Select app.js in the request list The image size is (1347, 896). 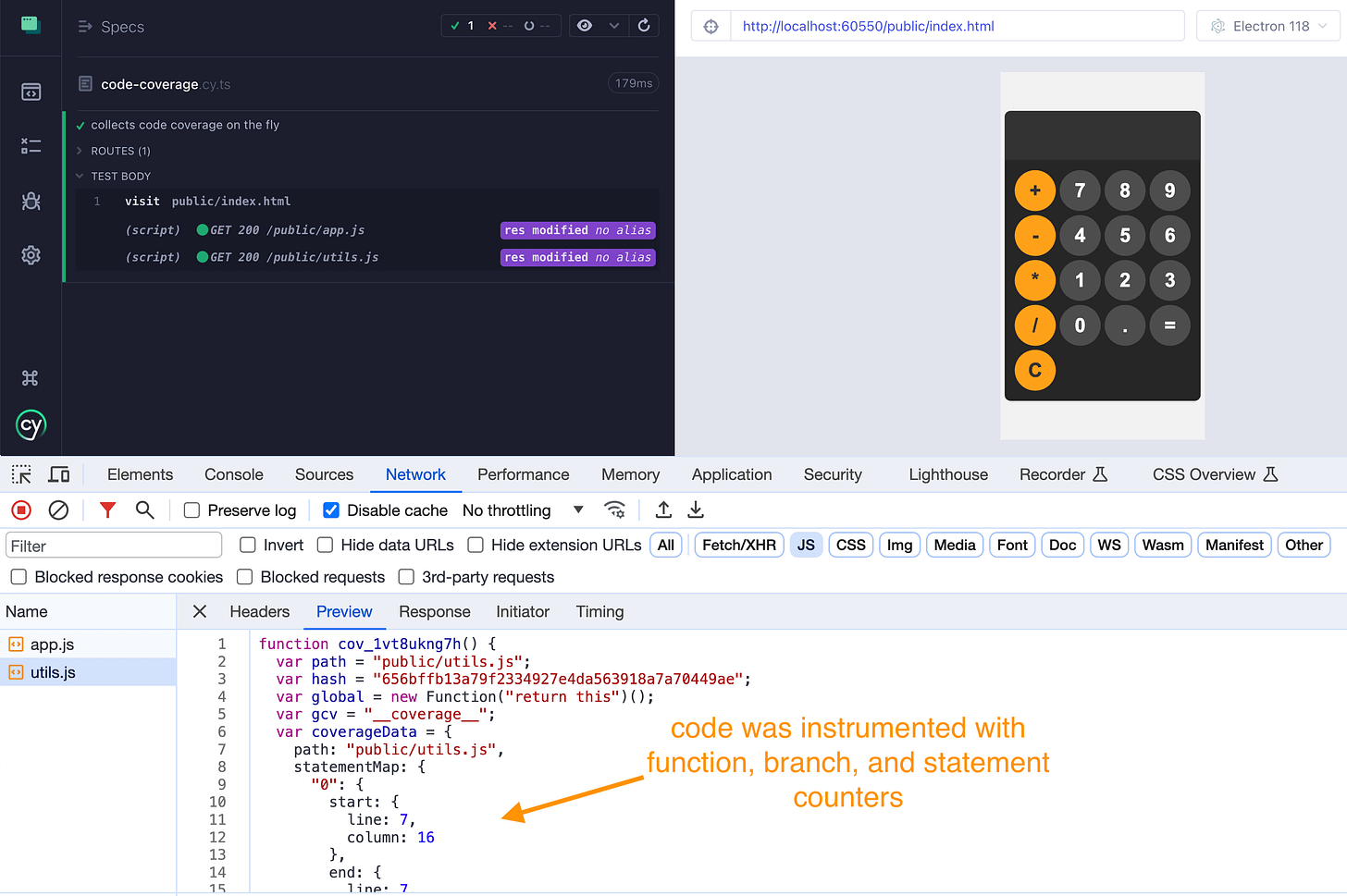tap(88, 644)
